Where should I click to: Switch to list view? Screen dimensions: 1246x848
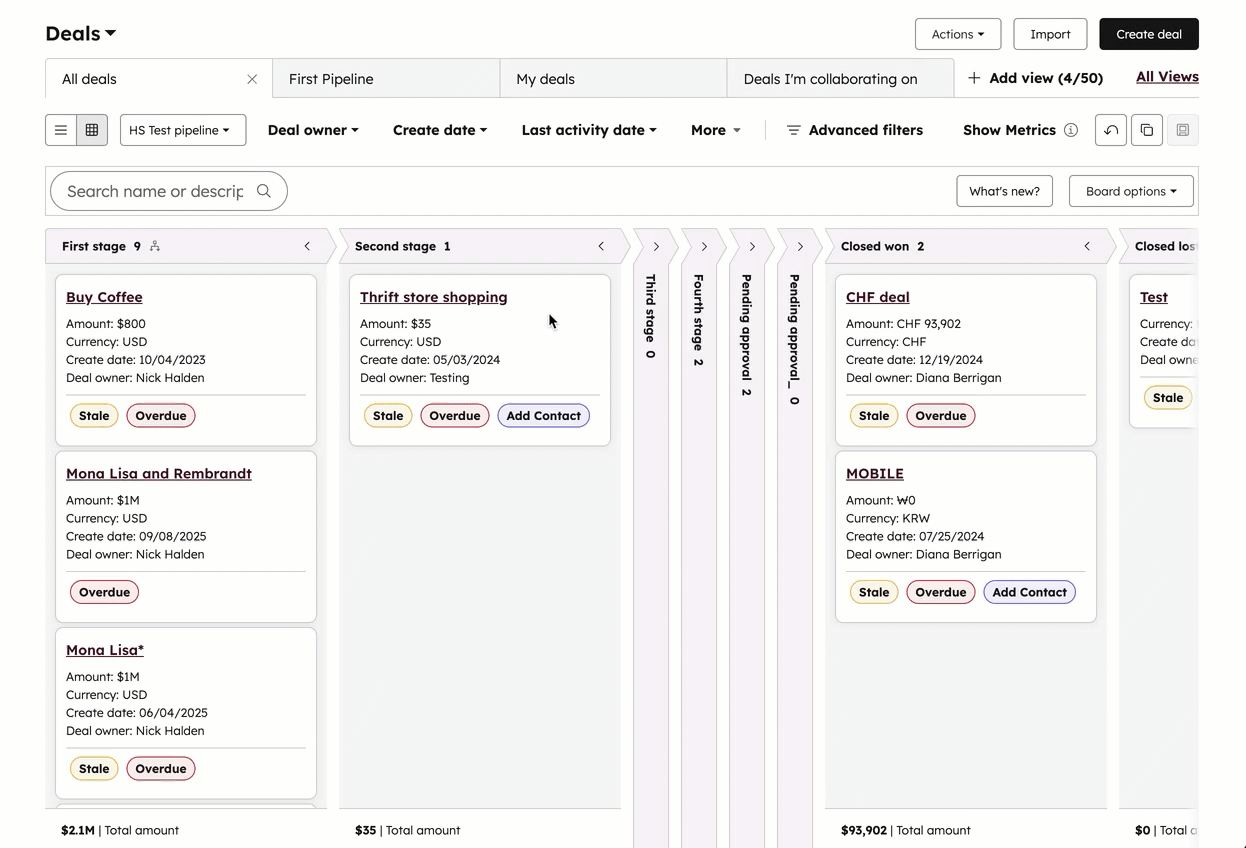[x=60, y=130]
